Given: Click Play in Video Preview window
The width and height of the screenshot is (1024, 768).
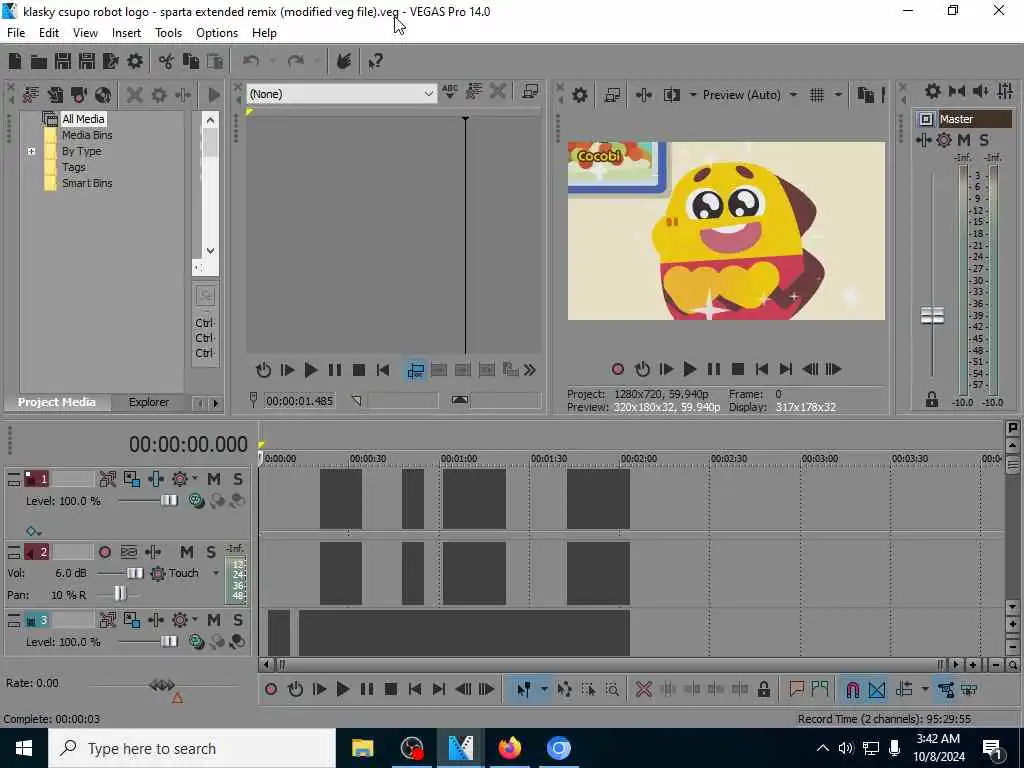Looking at the screenshot, I should click(x=689, y=369).
